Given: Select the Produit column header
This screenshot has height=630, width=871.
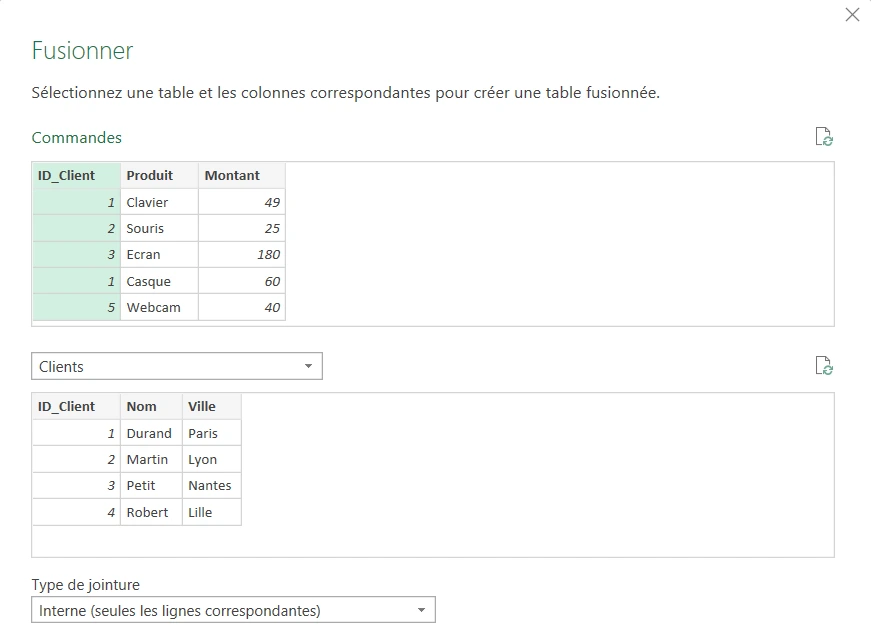Looking at the screenshot, I should tap(159, 176).
